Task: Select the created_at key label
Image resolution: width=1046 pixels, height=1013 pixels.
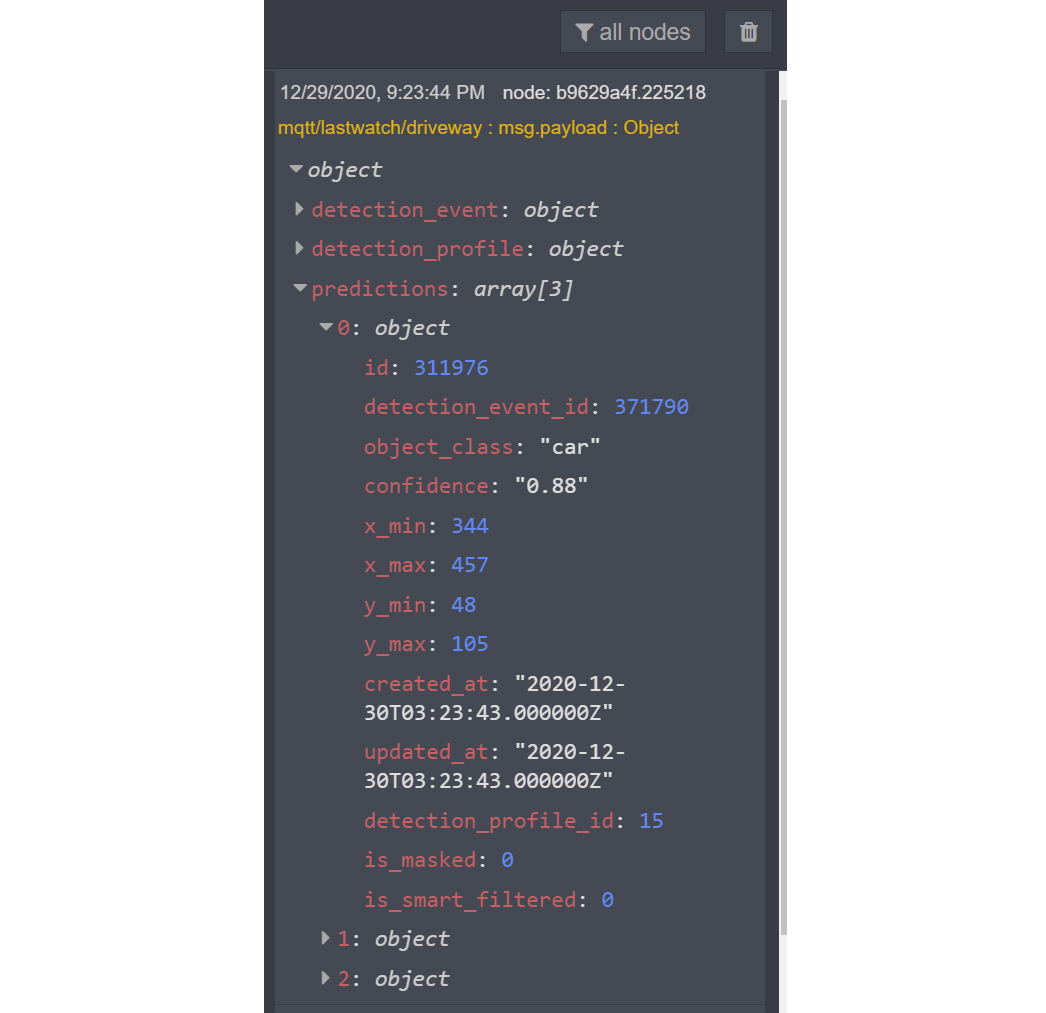Action: (426, 684)
